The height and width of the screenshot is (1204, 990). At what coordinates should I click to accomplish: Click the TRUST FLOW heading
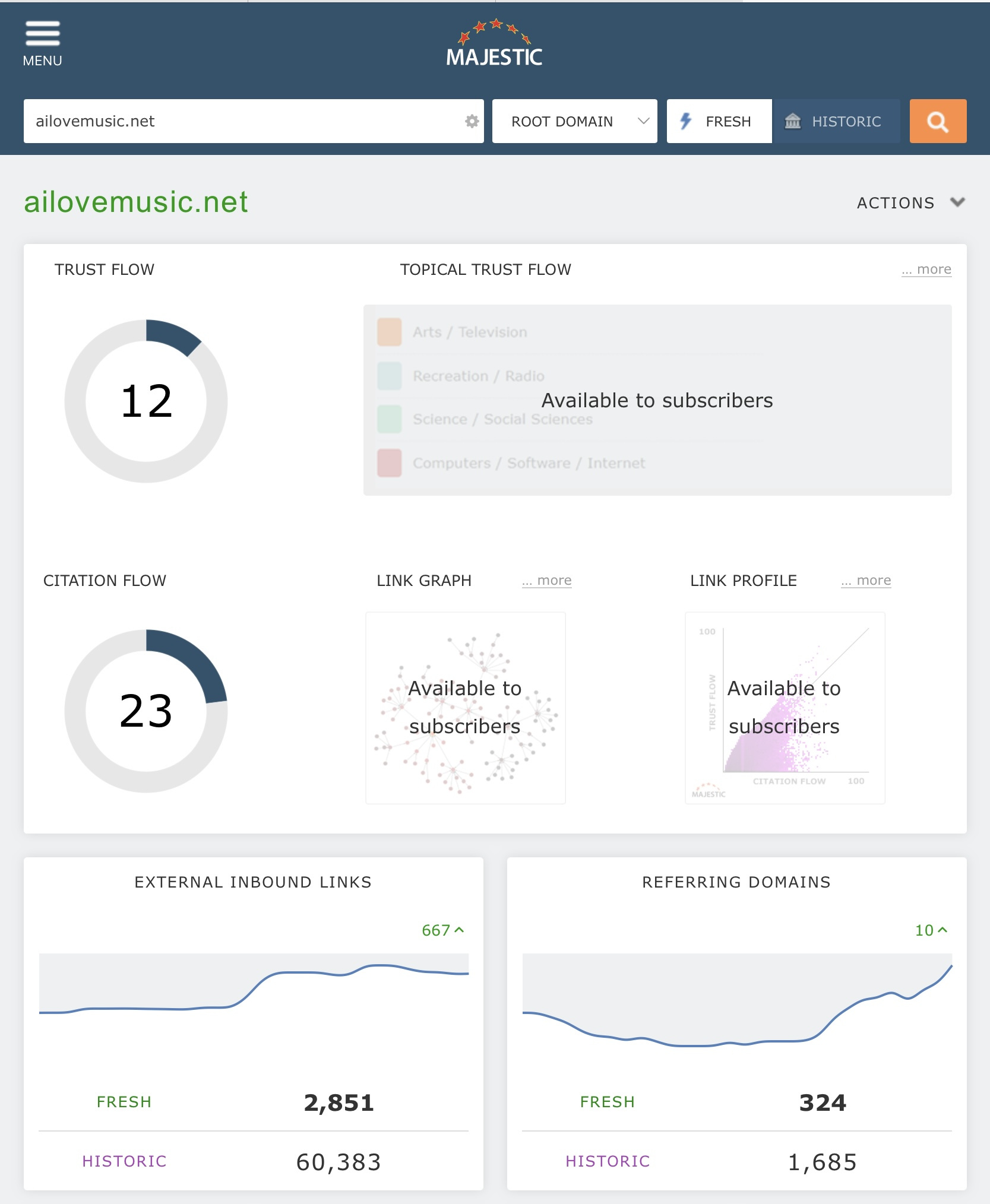tap(105, 270)
